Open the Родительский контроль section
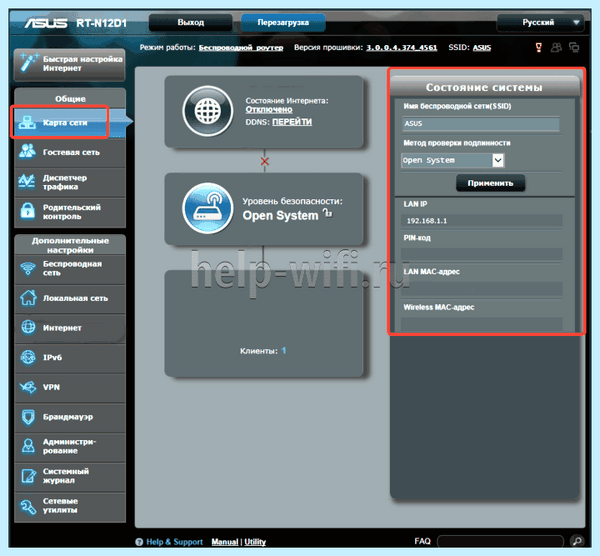The image size is (600, 556). 70,212
